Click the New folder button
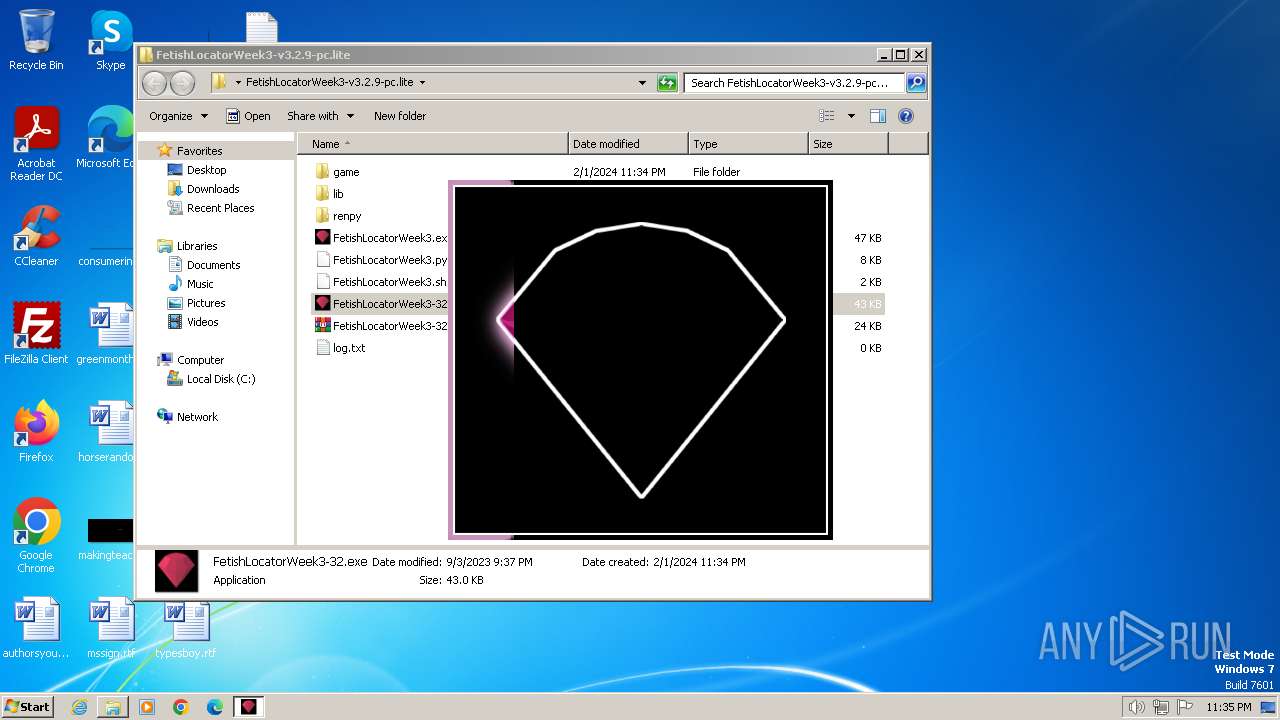The image size is (1280, 720). coord(400,116)
